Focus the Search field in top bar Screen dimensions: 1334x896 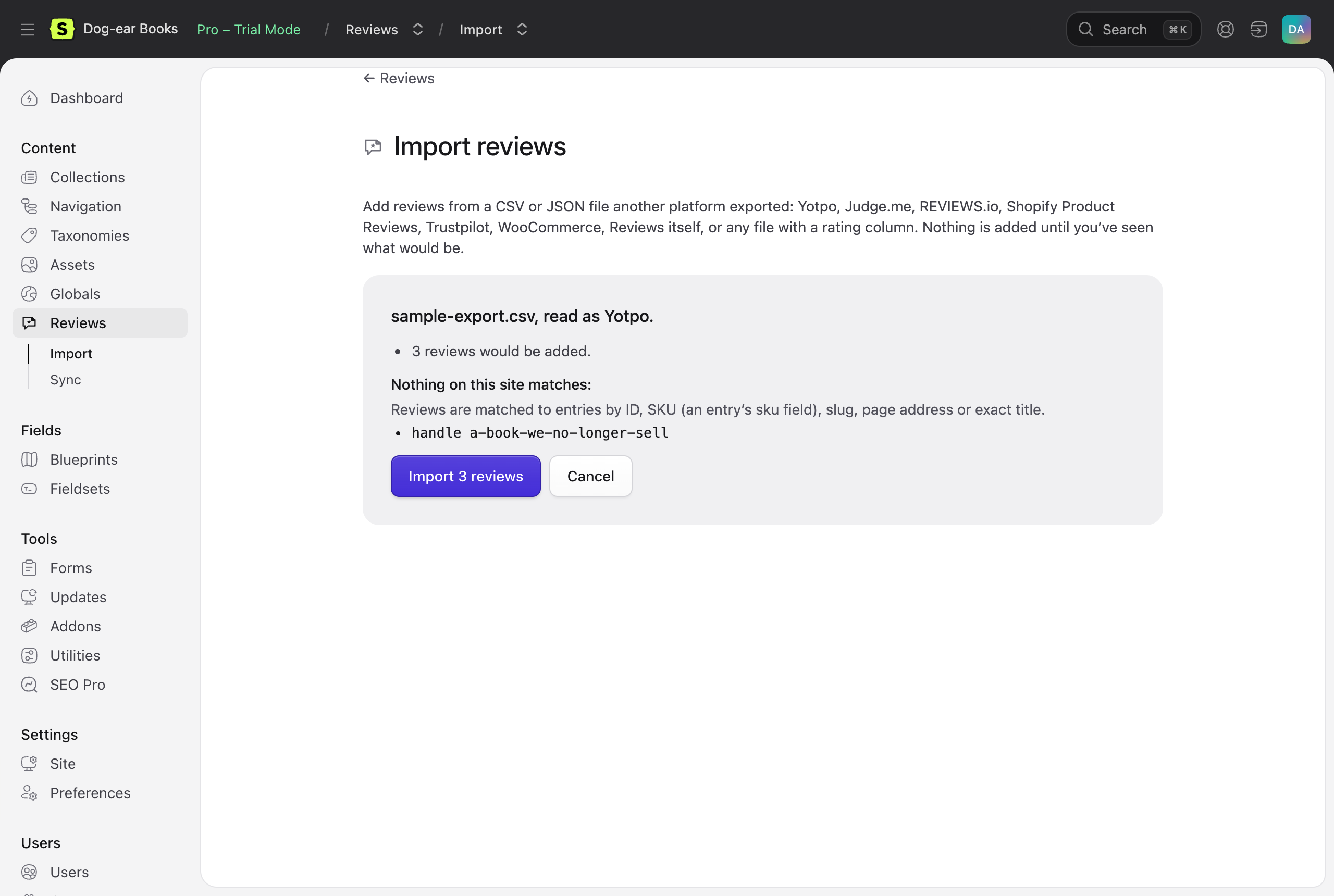1133,29
